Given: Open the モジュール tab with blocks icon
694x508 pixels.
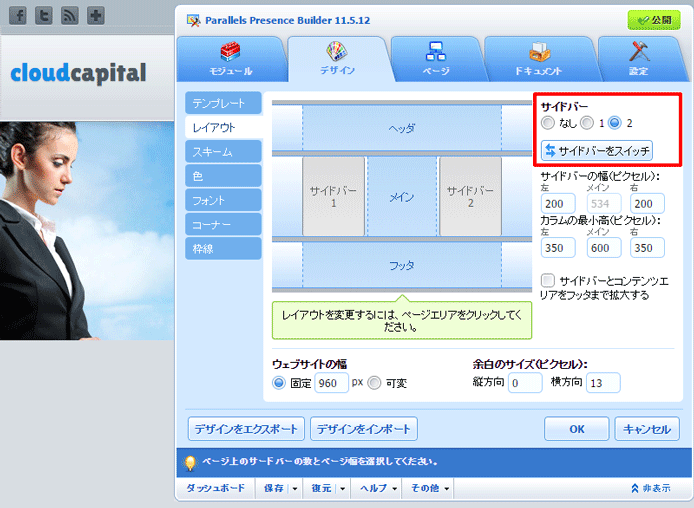Looking at the screenshot, I should (229, 59).
